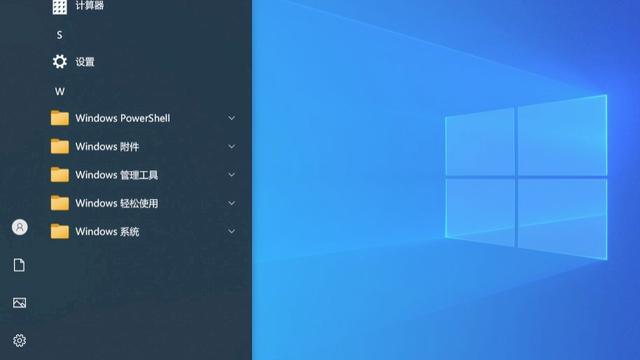Select the Windows PowerShell label
Screen dimensions: 640x360
click(122, 118)
